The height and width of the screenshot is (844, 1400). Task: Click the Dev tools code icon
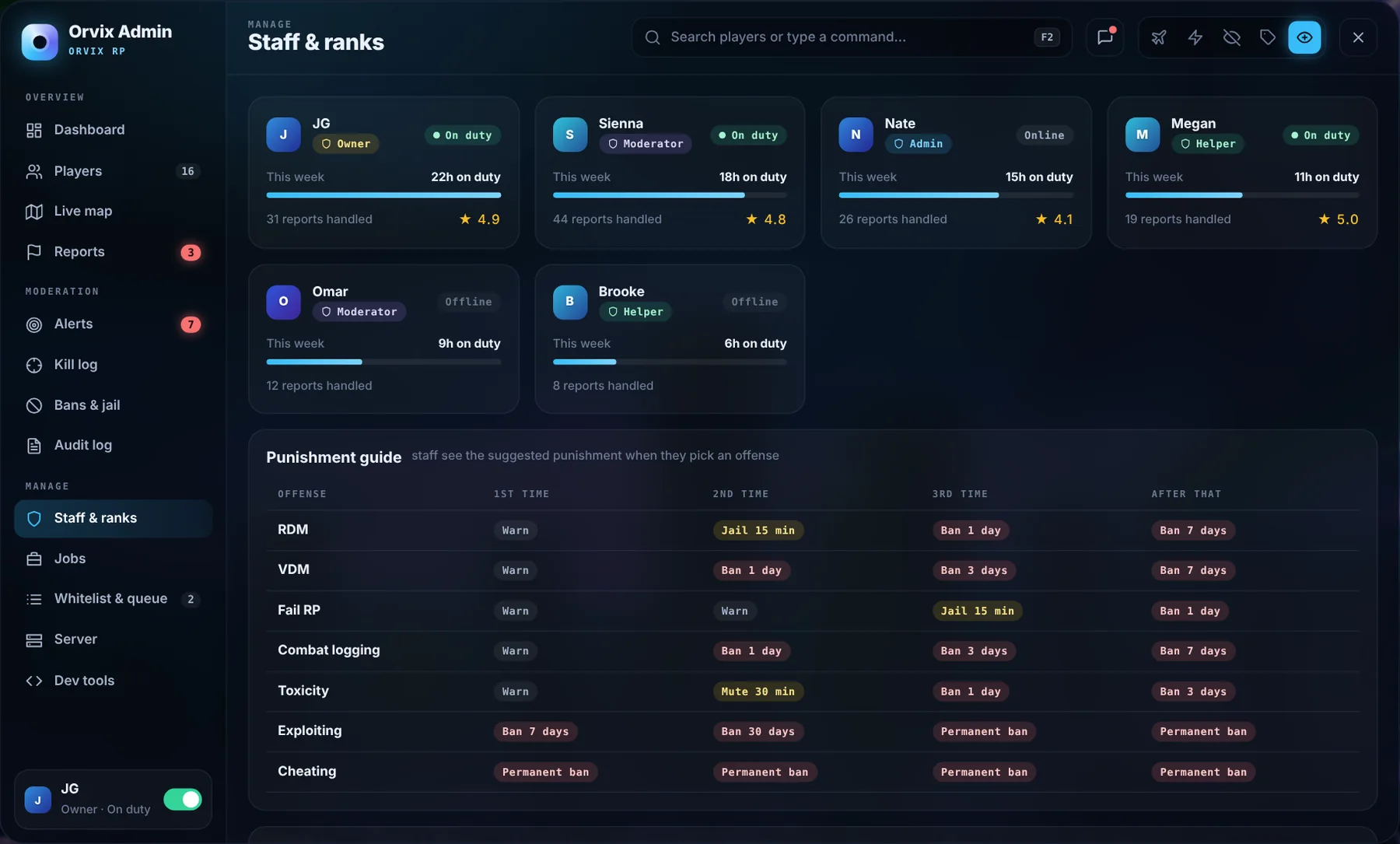point(34,681)
